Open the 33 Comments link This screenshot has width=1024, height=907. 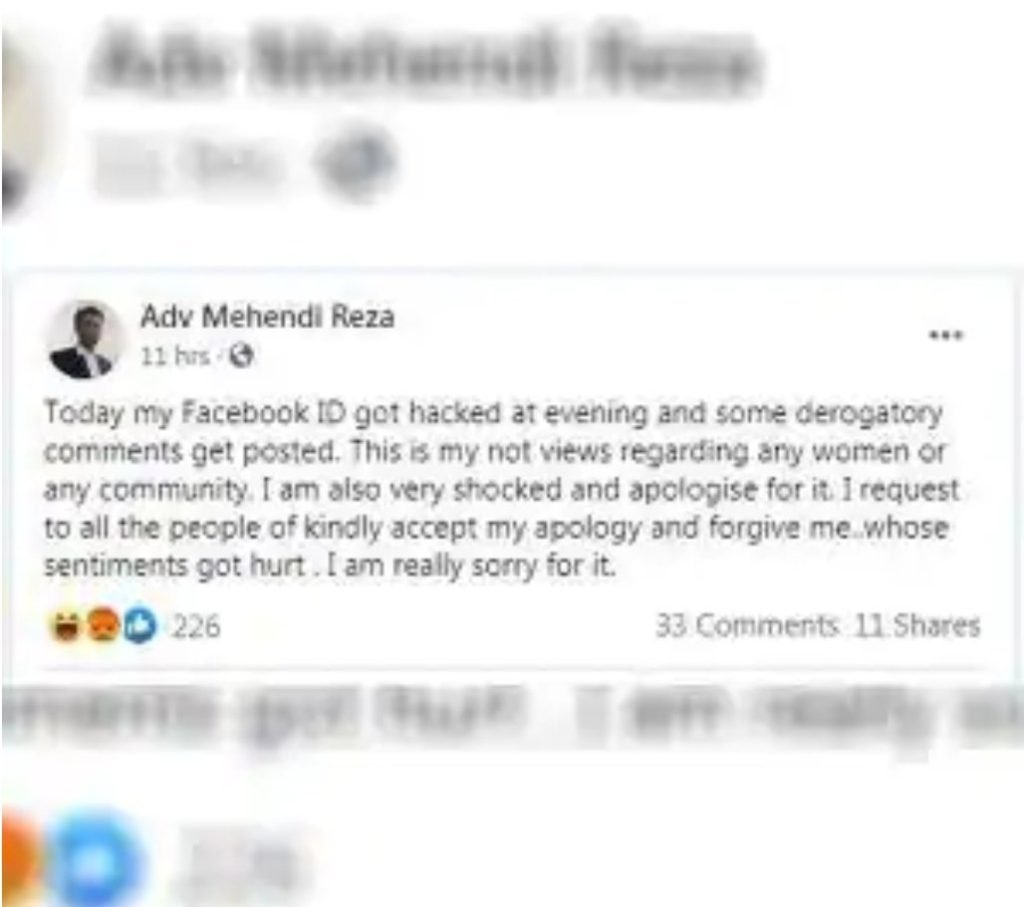click(747, 626)
